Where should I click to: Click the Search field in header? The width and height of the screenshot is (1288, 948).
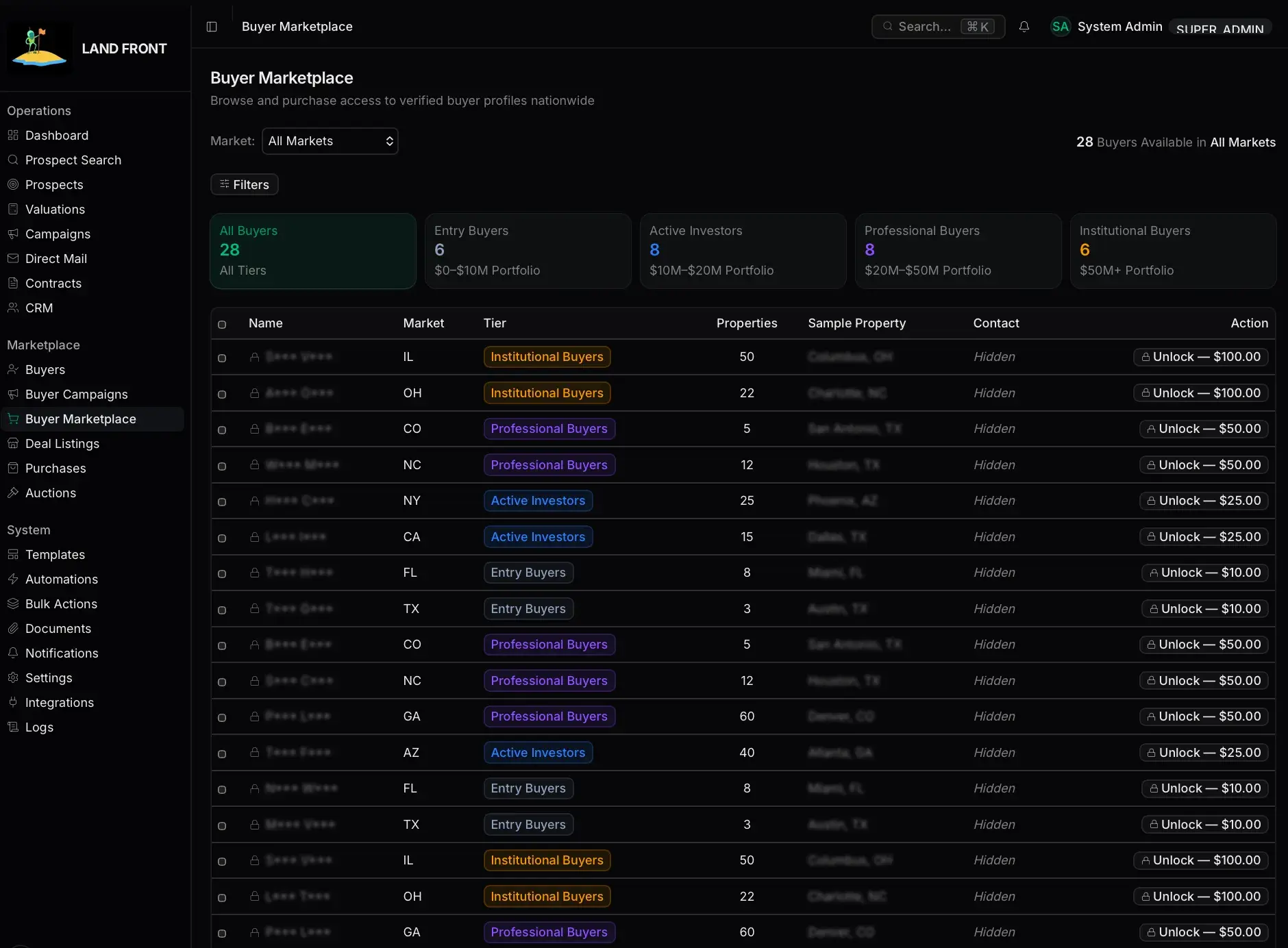(x=938, y=27)
